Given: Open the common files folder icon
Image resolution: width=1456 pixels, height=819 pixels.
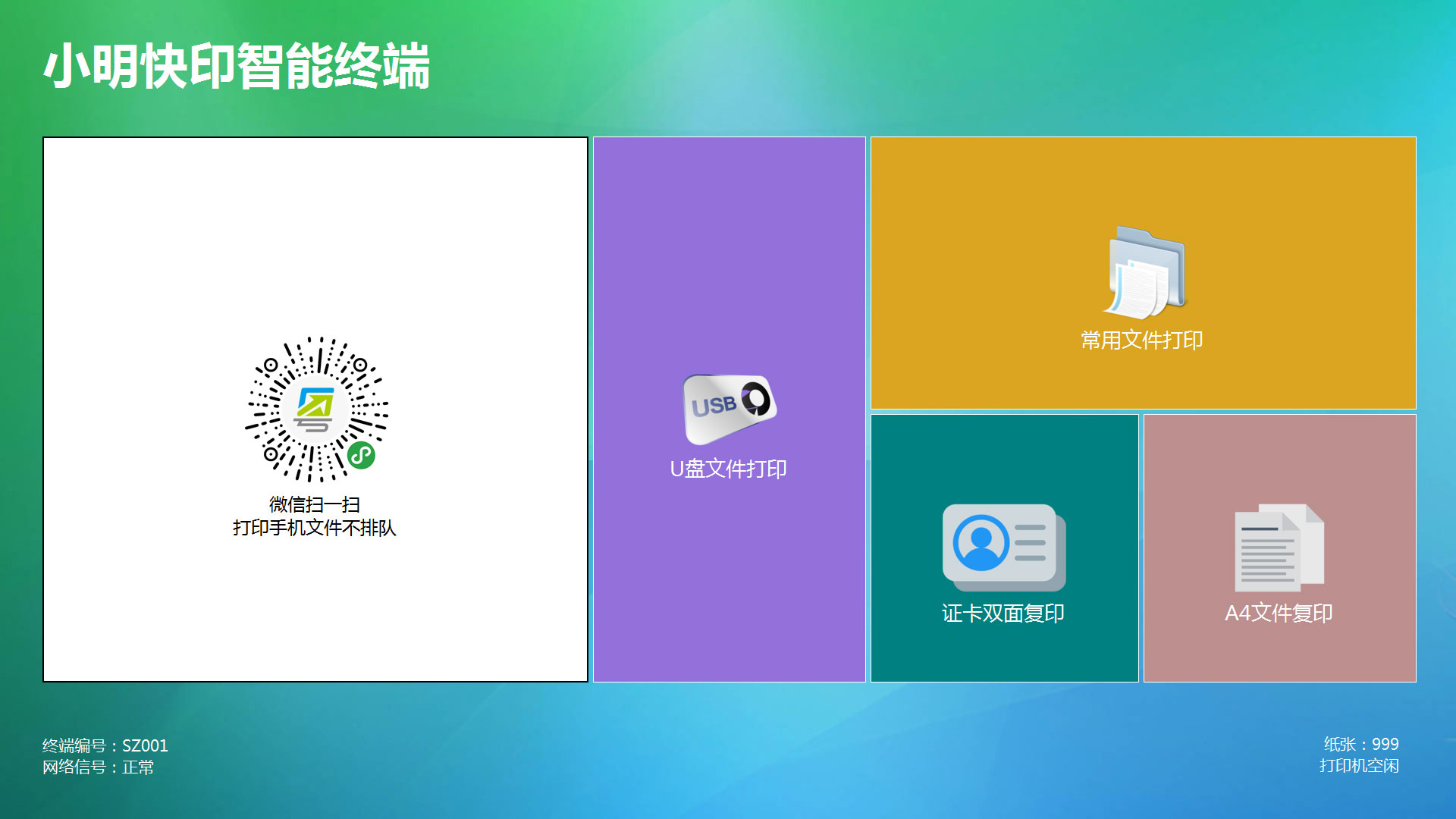Looking at the screenshot, I should pos(1144,271).
